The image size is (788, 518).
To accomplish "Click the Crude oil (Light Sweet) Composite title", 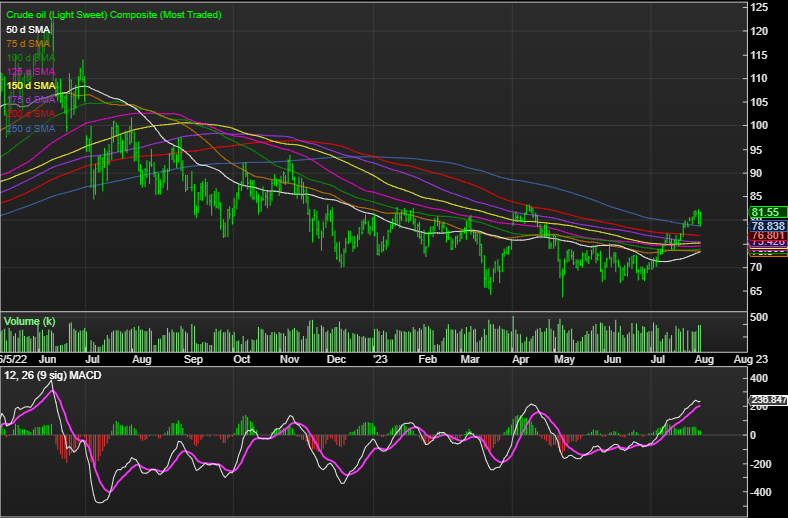I will (114, 15).
